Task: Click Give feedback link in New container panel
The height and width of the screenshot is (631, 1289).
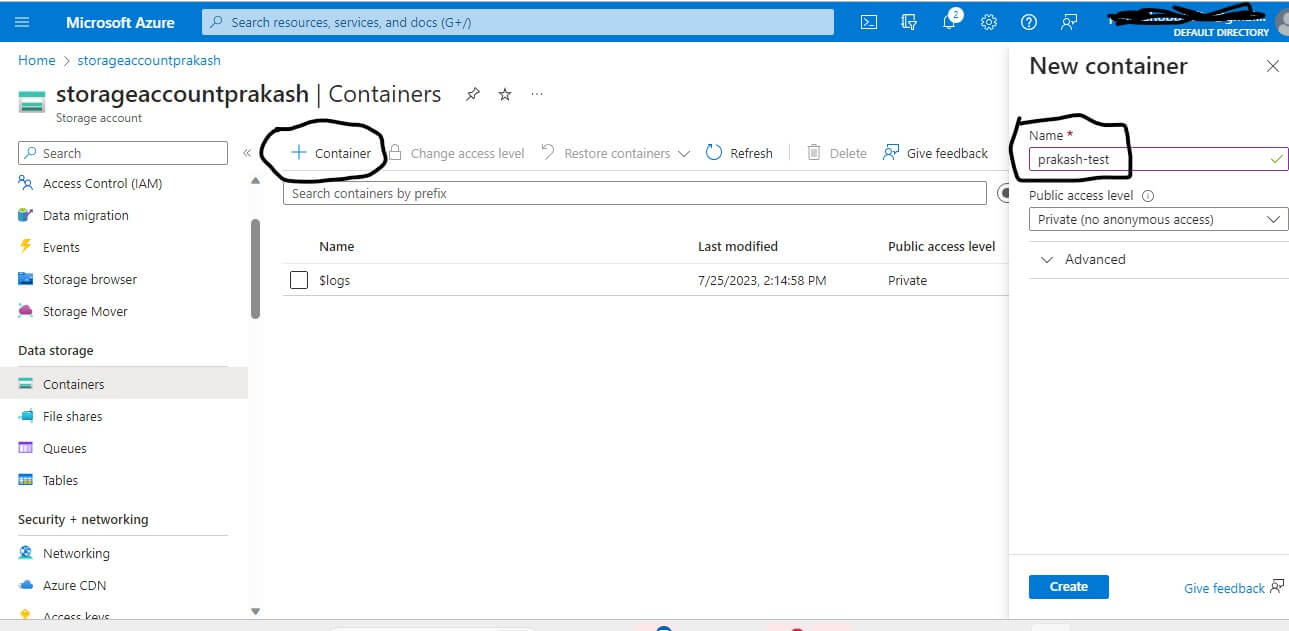Action: click(1224, 588)
